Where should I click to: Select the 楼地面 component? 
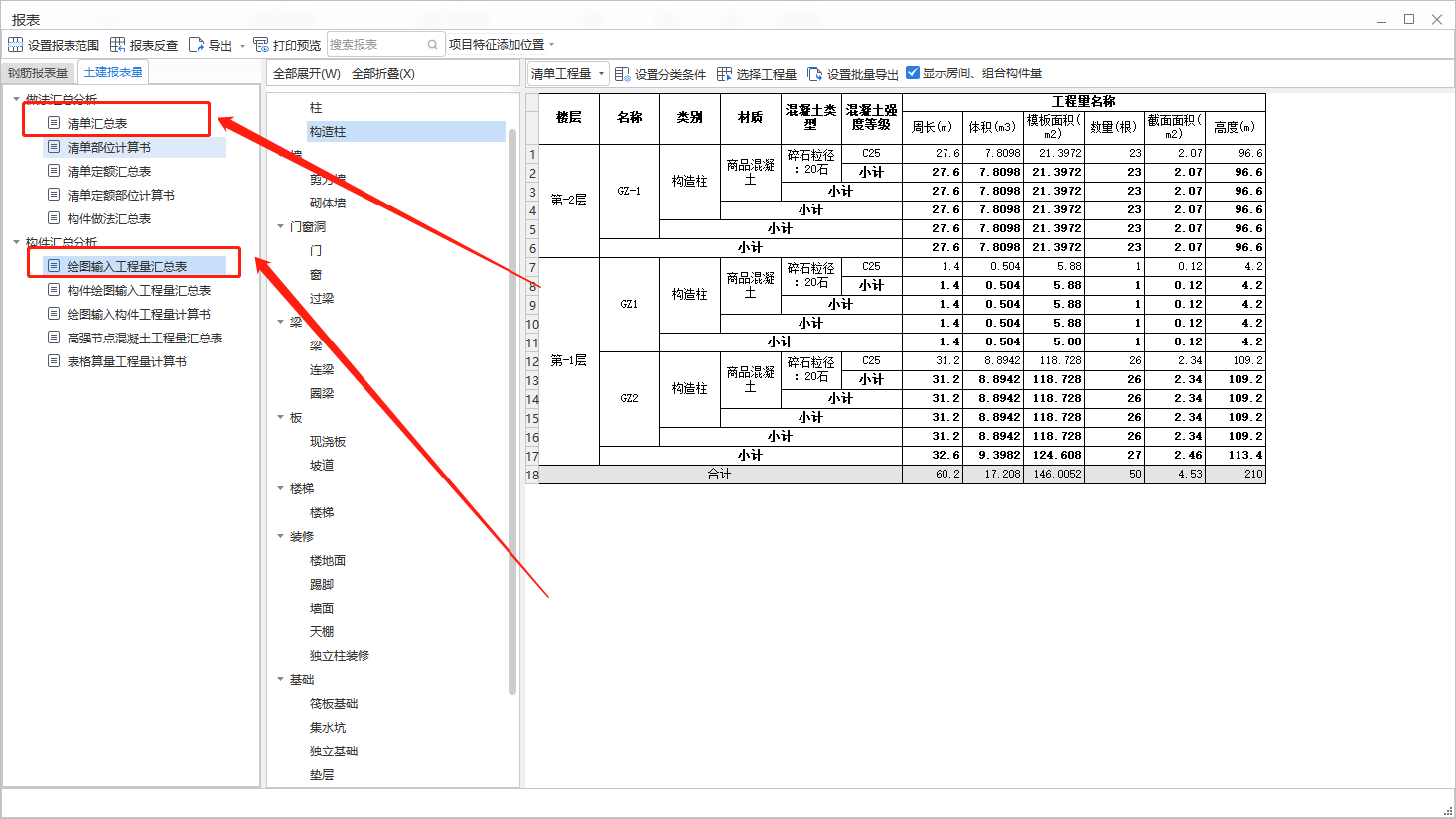click(x=328, y=561)
